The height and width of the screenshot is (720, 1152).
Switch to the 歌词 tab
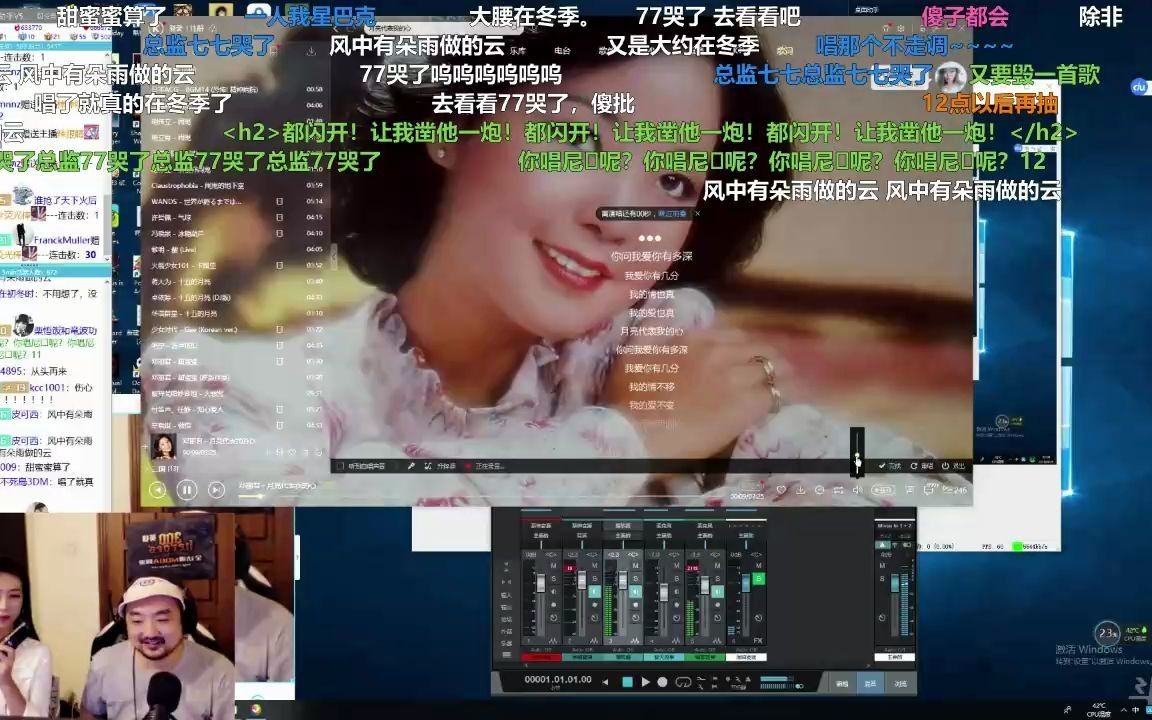point(785,51)
